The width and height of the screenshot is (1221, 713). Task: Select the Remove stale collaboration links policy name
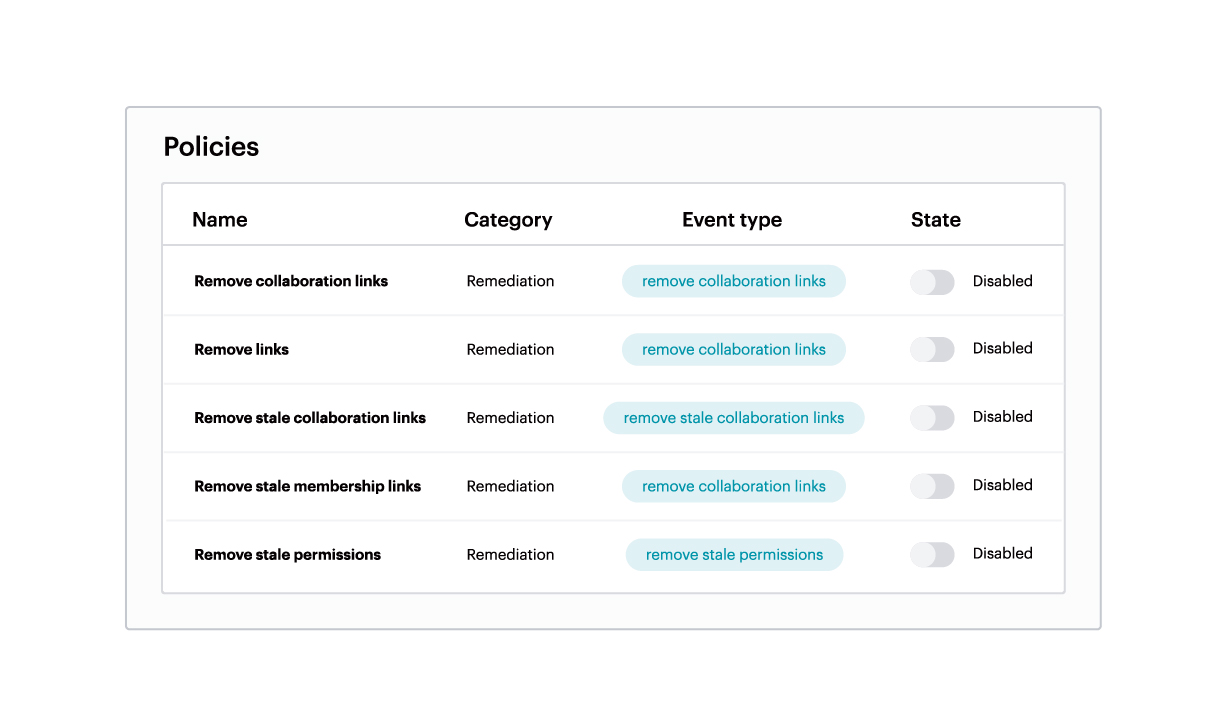click(309, 418)
